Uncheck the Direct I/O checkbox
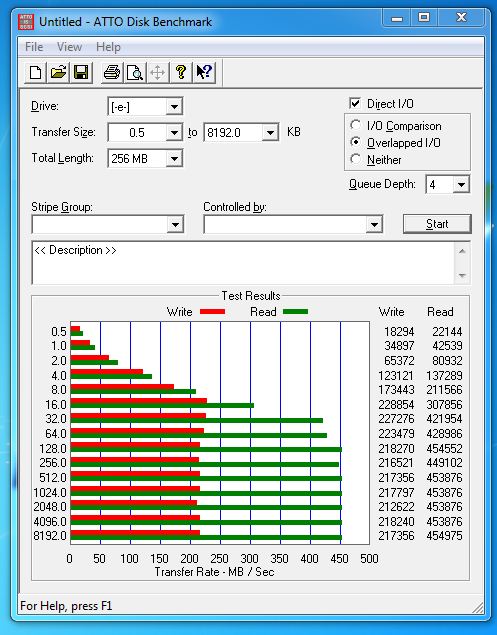Screen dimensions: 497x635 pyautogui.click(x=355, y=103)
